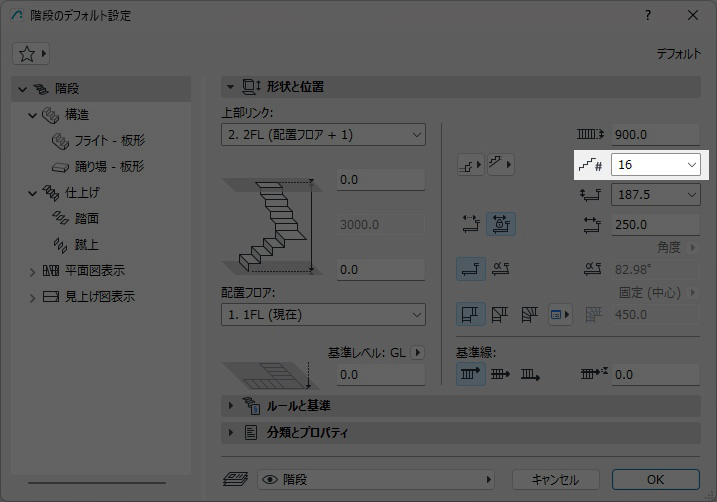Select フライト - 板形 in the tree
Image resolution: width=717 pixels, height=502 pixels.
[x=109, y=141]
